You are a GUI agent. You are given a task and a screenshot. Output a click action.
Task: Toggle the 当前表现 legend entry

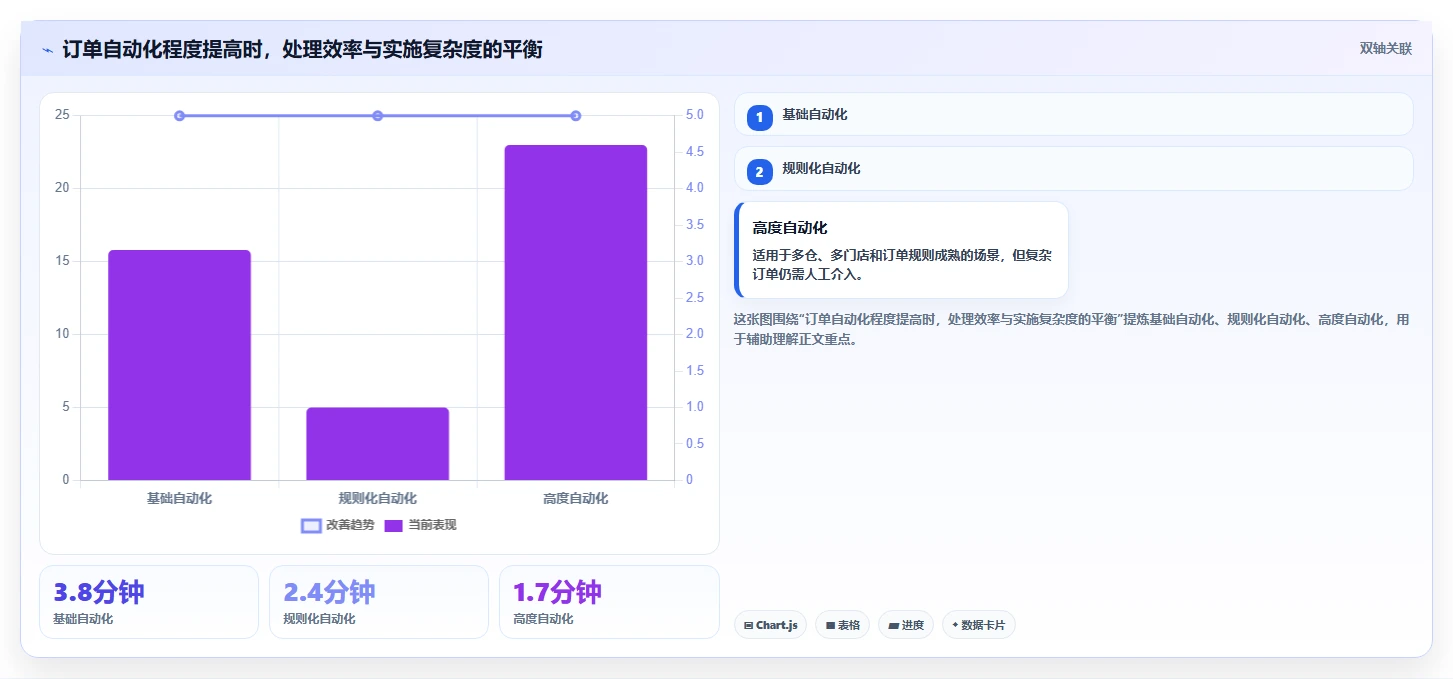[420, 525]
